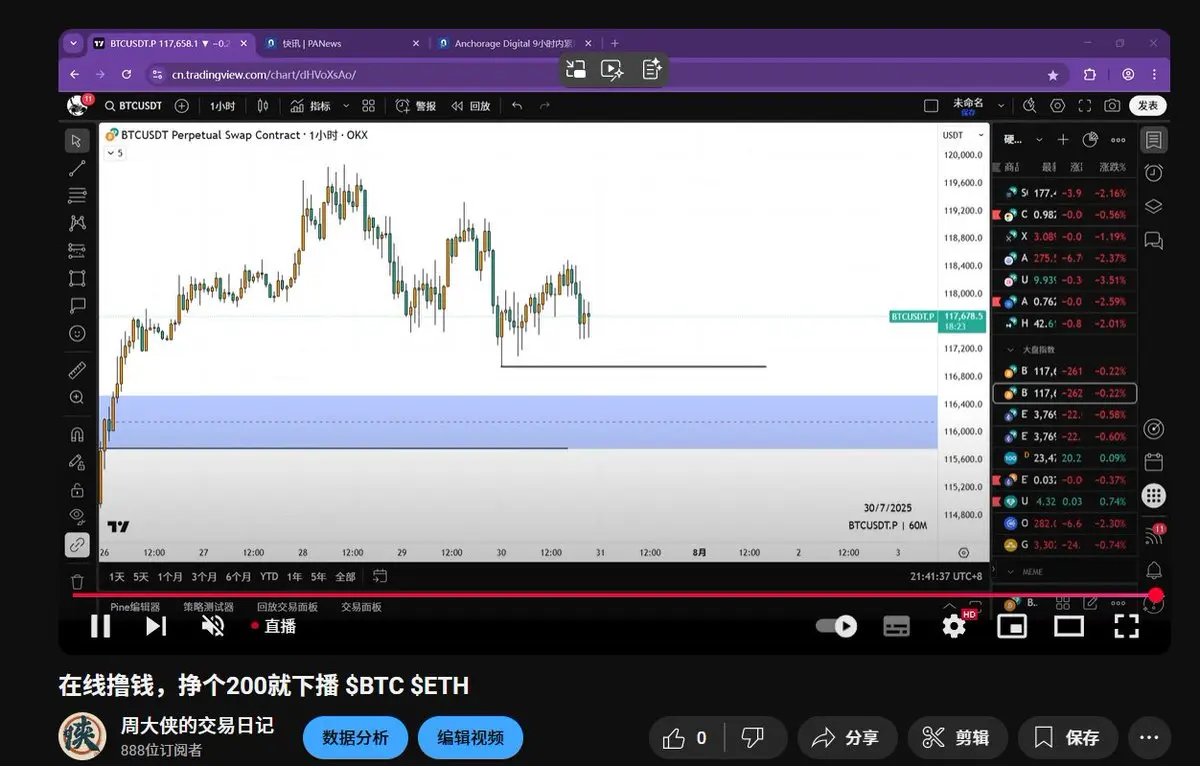Collapse the 大盘指数 watchlist section
Screen dimensions: 1200x766
pyautogui.click(x=1011, y=350)
